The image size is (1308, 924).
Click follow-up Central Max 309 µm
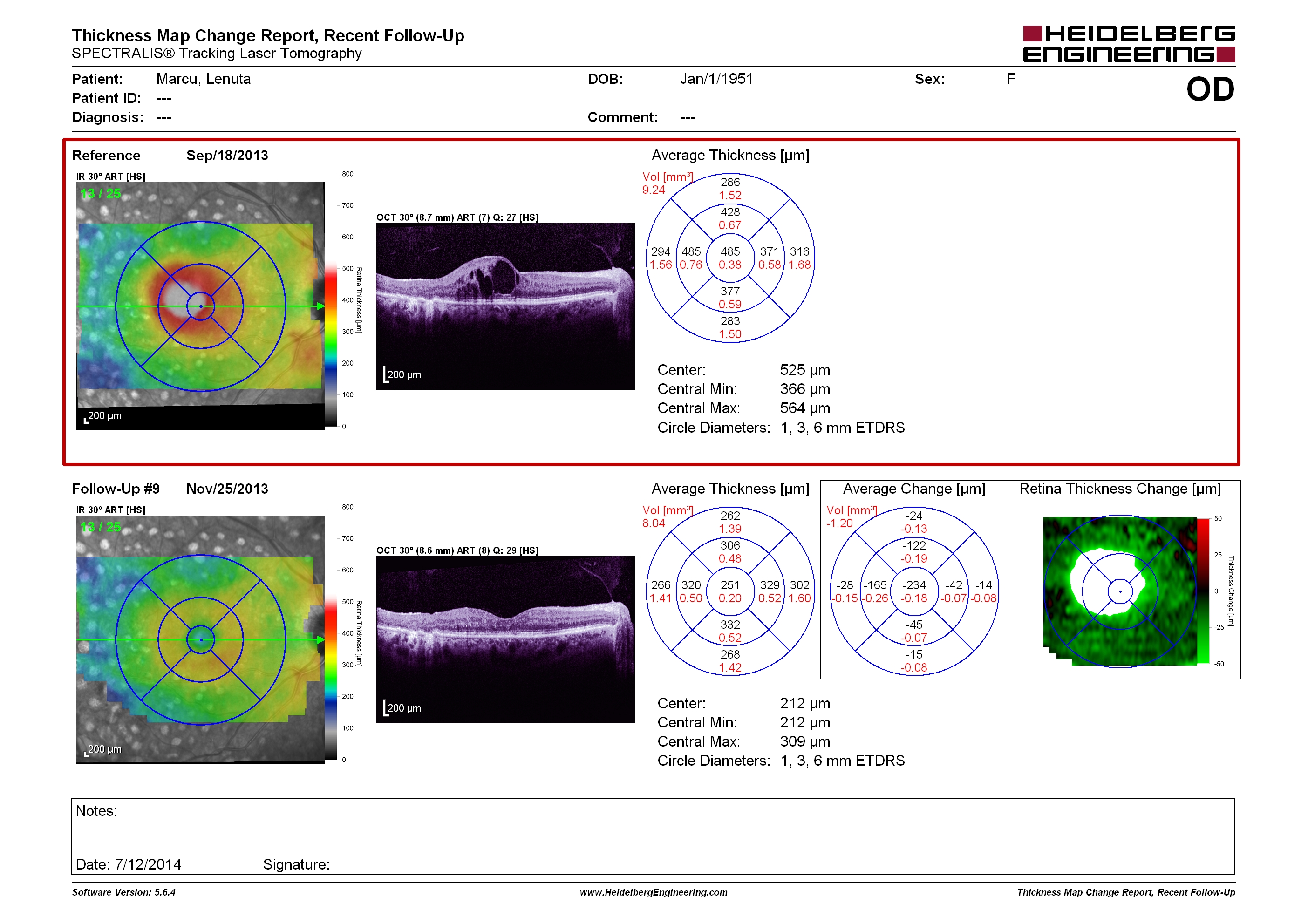point(805,742)
